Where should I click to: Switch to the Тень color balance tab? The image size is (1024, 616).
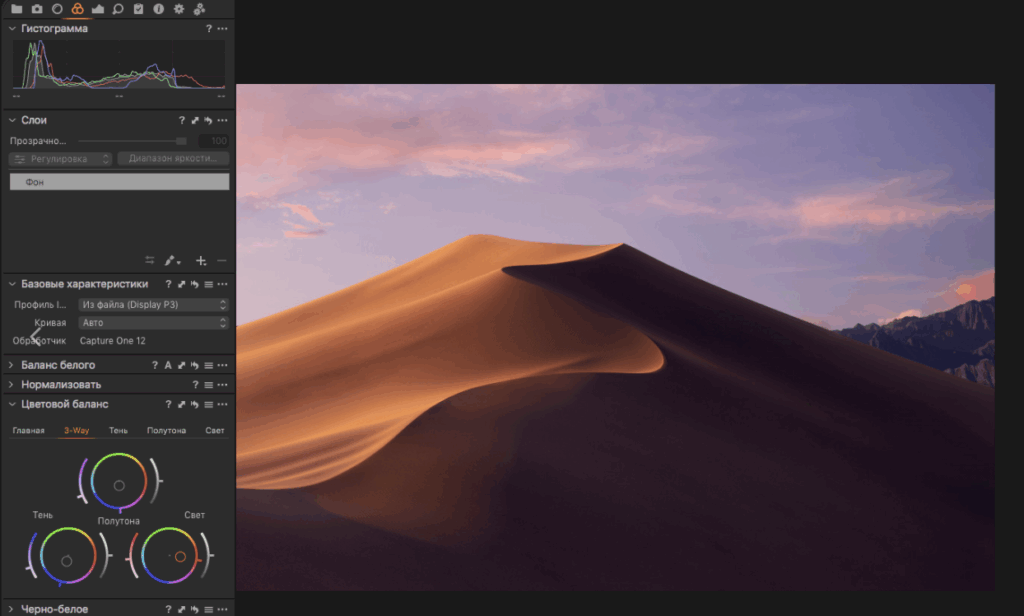pos(118,430)
